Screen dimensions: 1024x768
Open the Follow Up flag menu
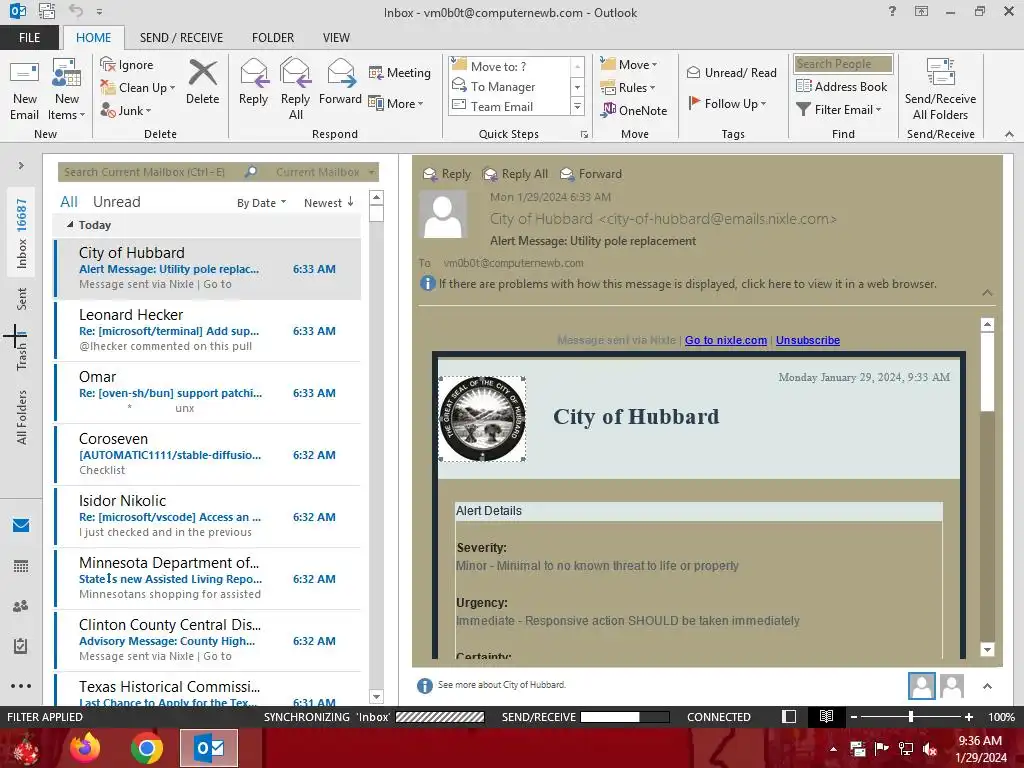click(x=727, y=103)
